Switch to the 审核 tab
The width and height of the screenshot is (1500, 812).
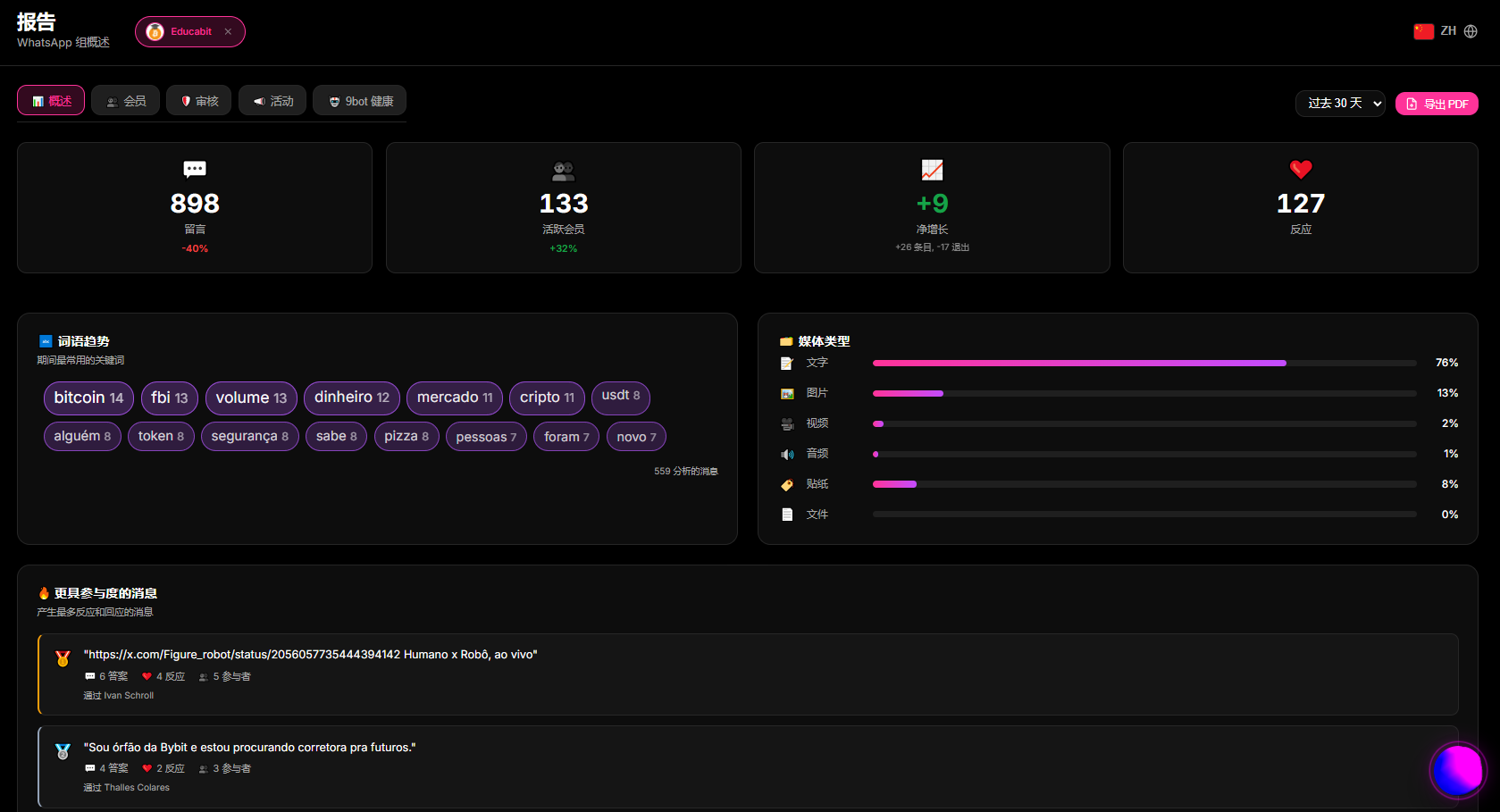199,100
